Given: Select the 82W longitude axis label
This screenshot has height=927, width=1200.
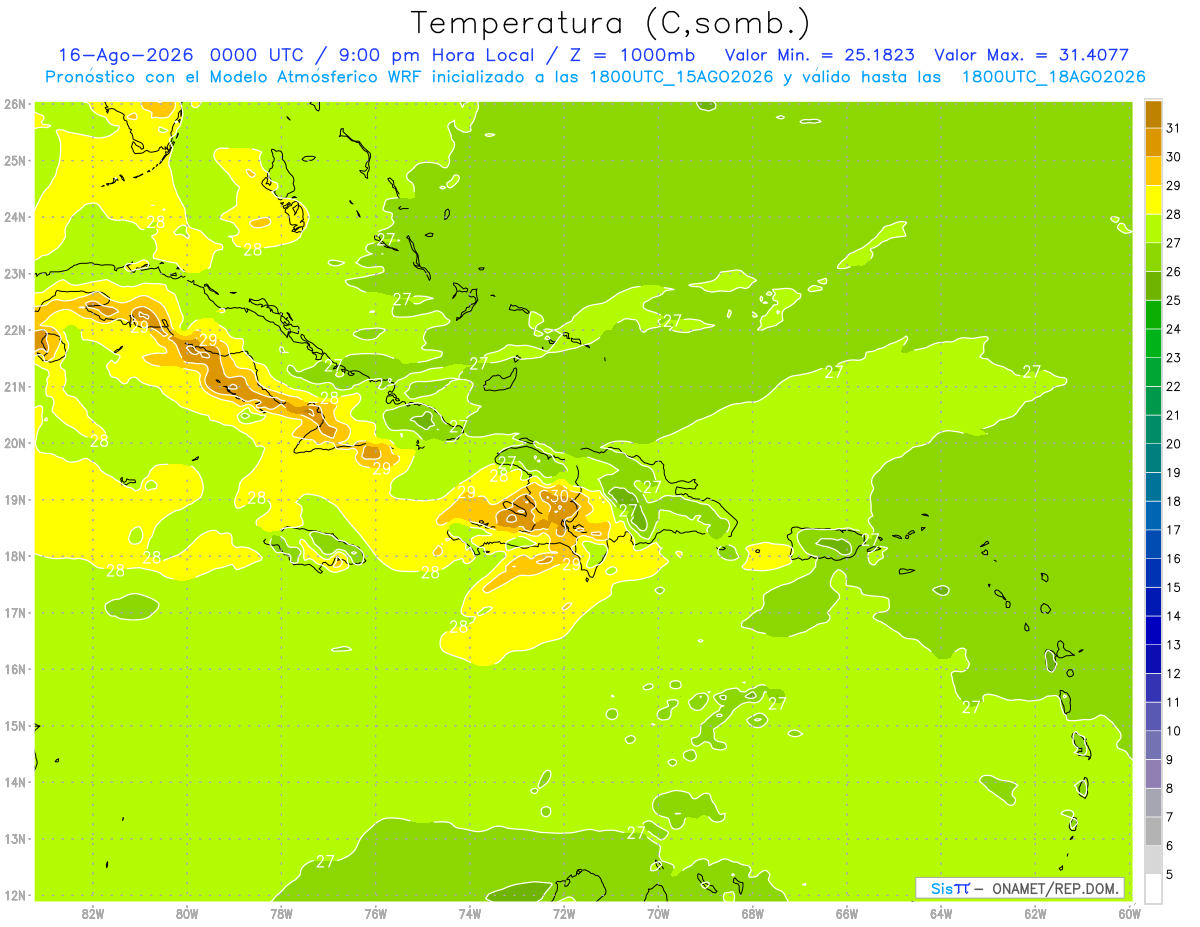Looking at the screenshot, I should [93, 913].
